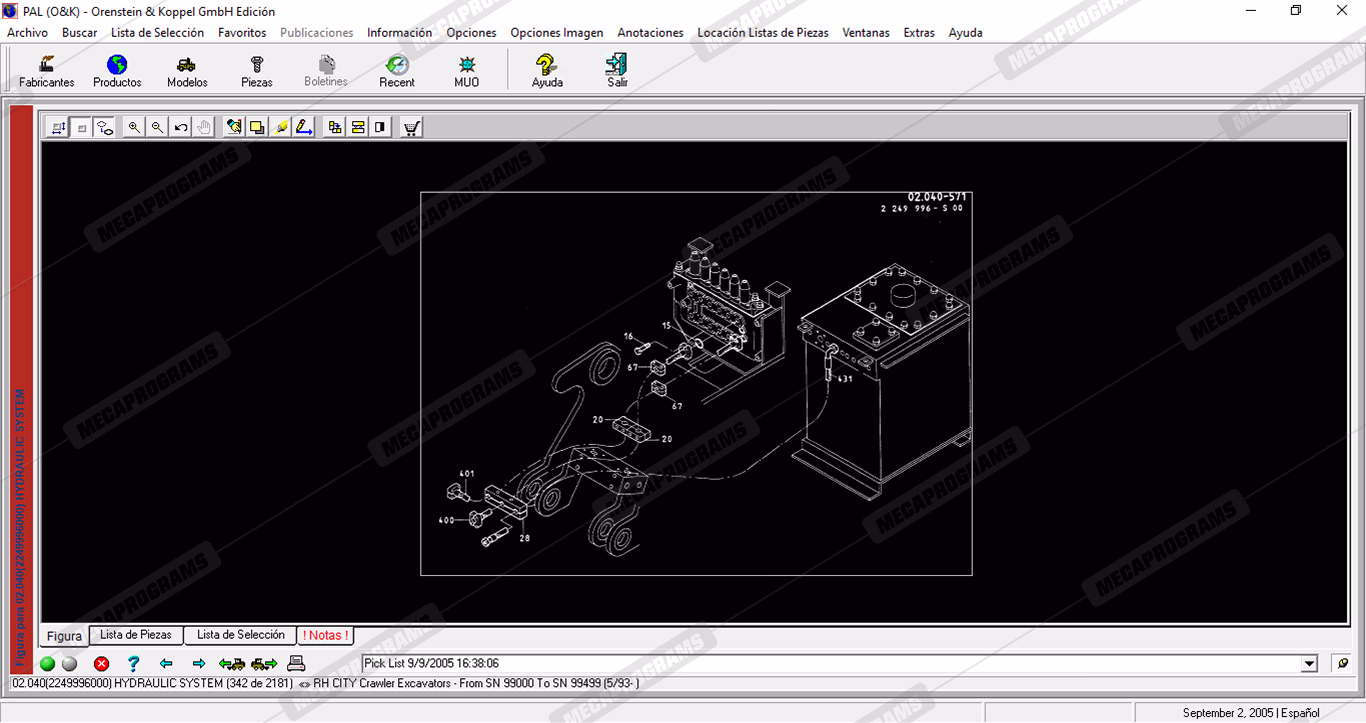1366x723 pixels.
Task: Click the undo arrow in figure toolbar
Action: [180, 127]
